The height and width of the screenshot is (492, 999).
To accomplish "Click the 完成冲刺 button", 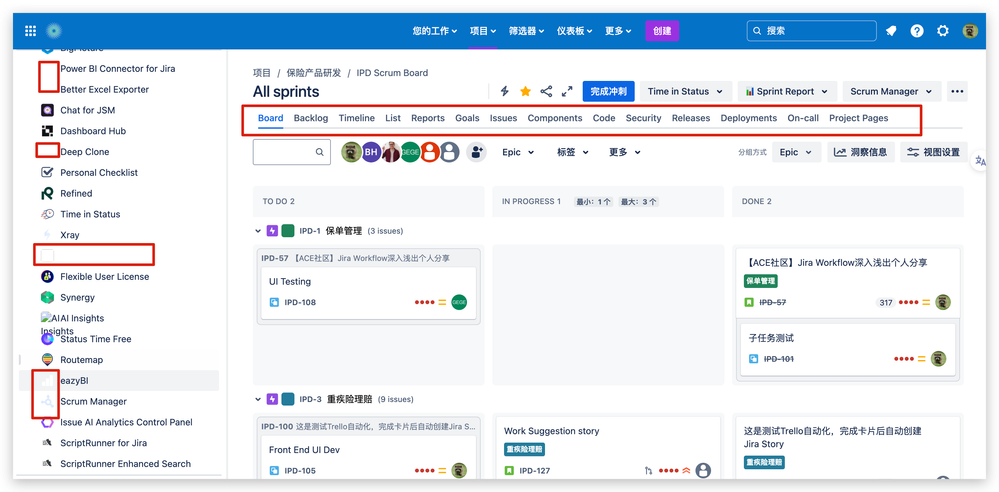I will click(x=608, y=91).
